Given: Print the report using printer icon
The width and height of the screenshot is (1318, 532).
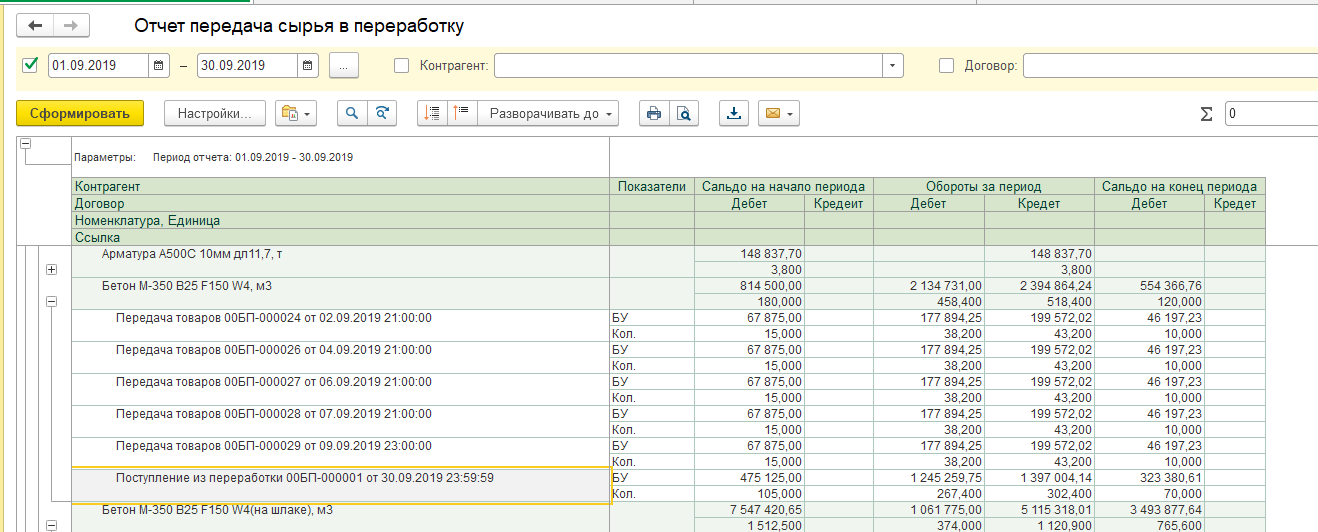Looking at the screenshot, I should point(654,114).
